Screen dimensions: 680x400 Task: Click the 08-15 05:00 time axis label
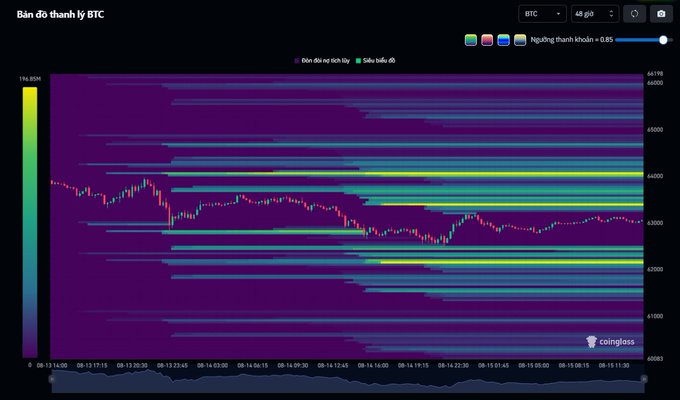pyautogui.click(x=533, y=366)
